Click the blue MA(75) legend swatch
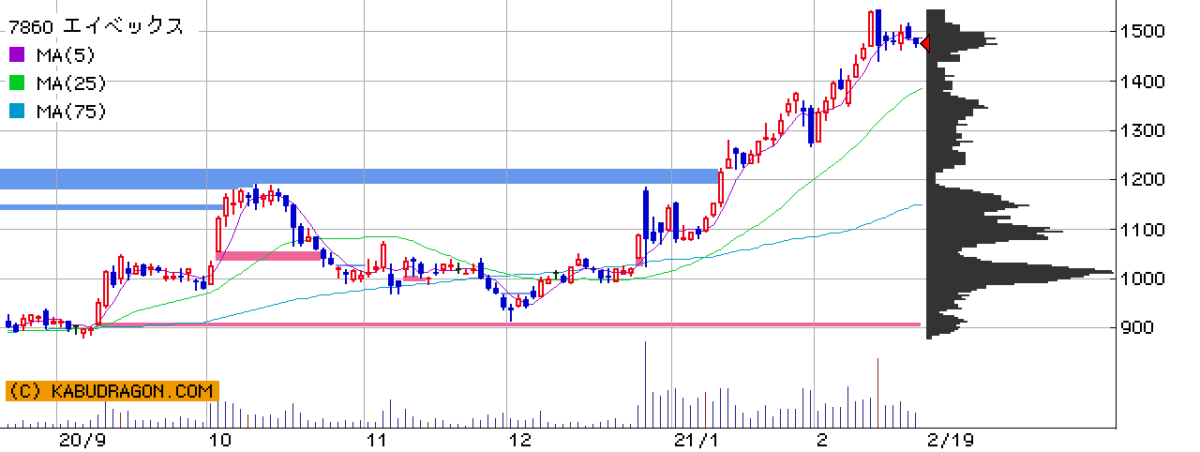1200x452 pixels. pos(17,111)
